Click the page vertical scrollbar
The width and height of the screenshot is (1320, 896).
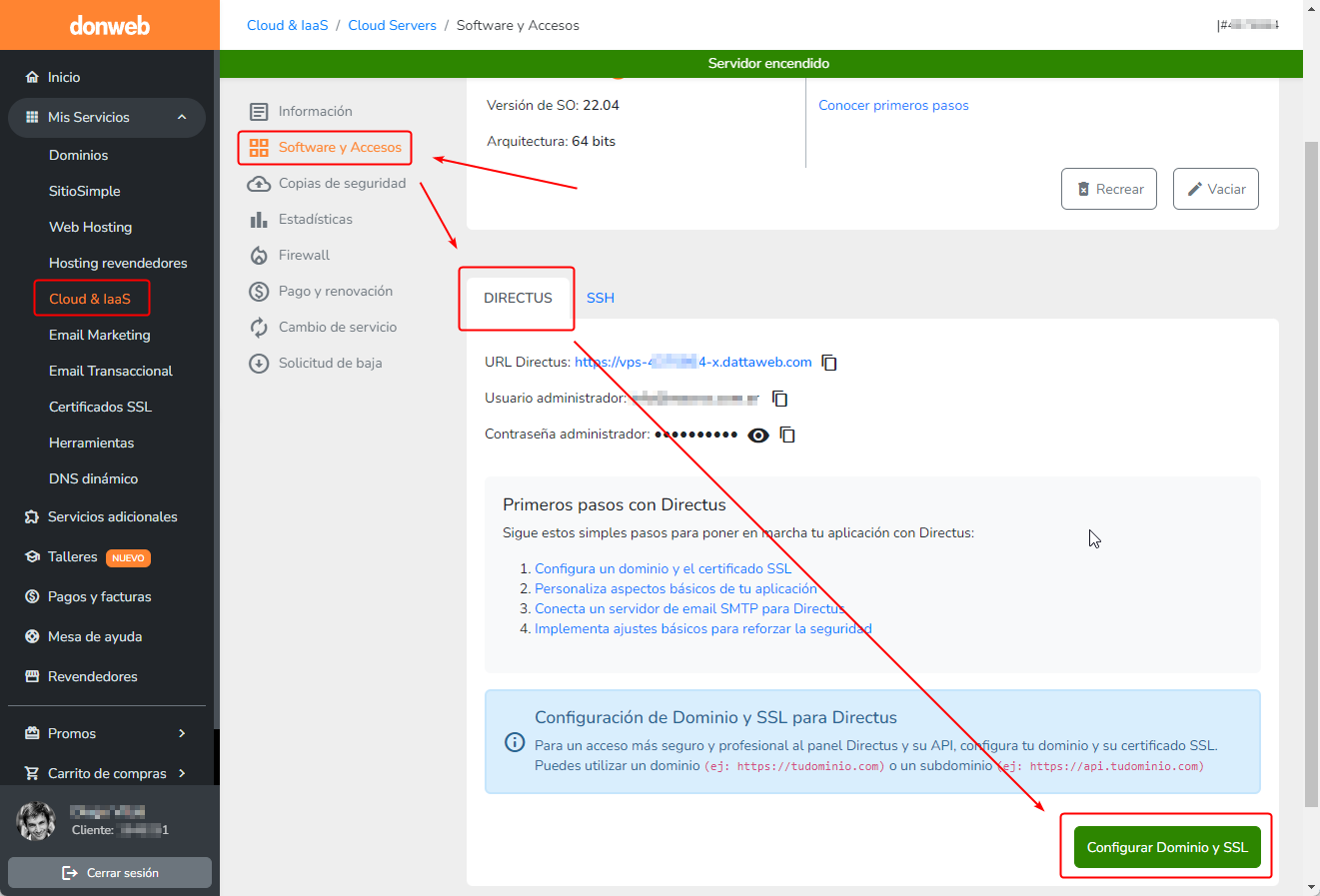1311,474
